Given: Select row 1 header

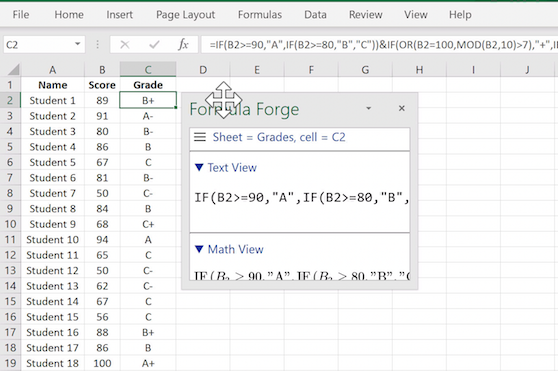Looking at the screenshot, I should point(10,85).
